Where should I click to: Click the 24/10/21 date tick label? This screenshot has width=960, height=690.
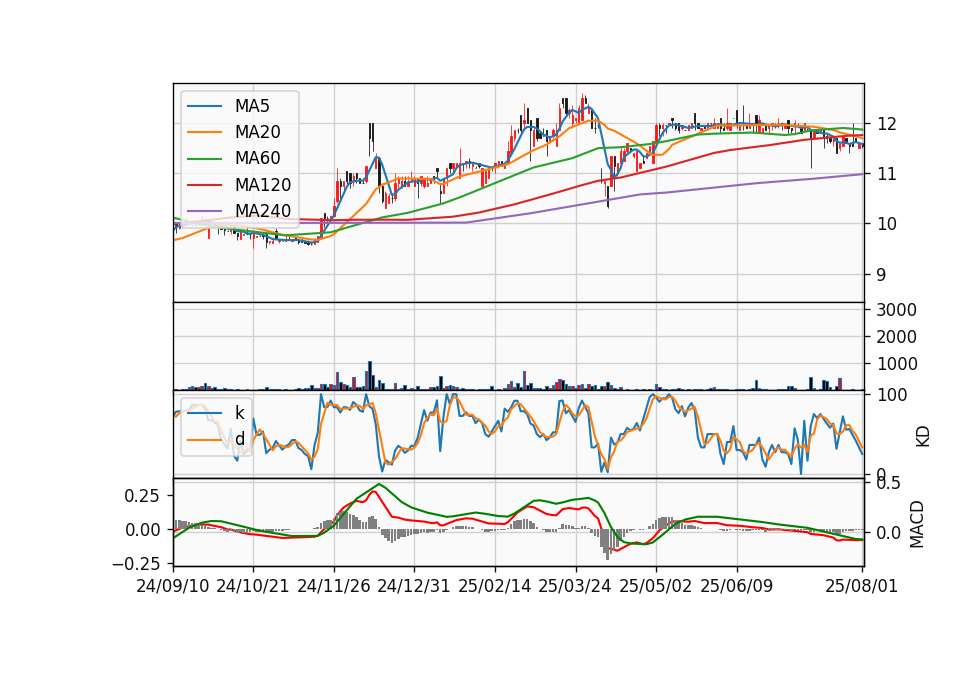point(253,586)
